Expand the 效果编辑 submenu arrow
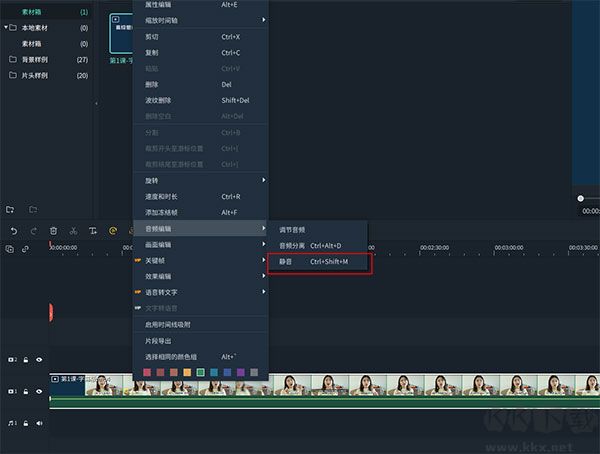Viewport: 600px width, 454px height. 264,276
